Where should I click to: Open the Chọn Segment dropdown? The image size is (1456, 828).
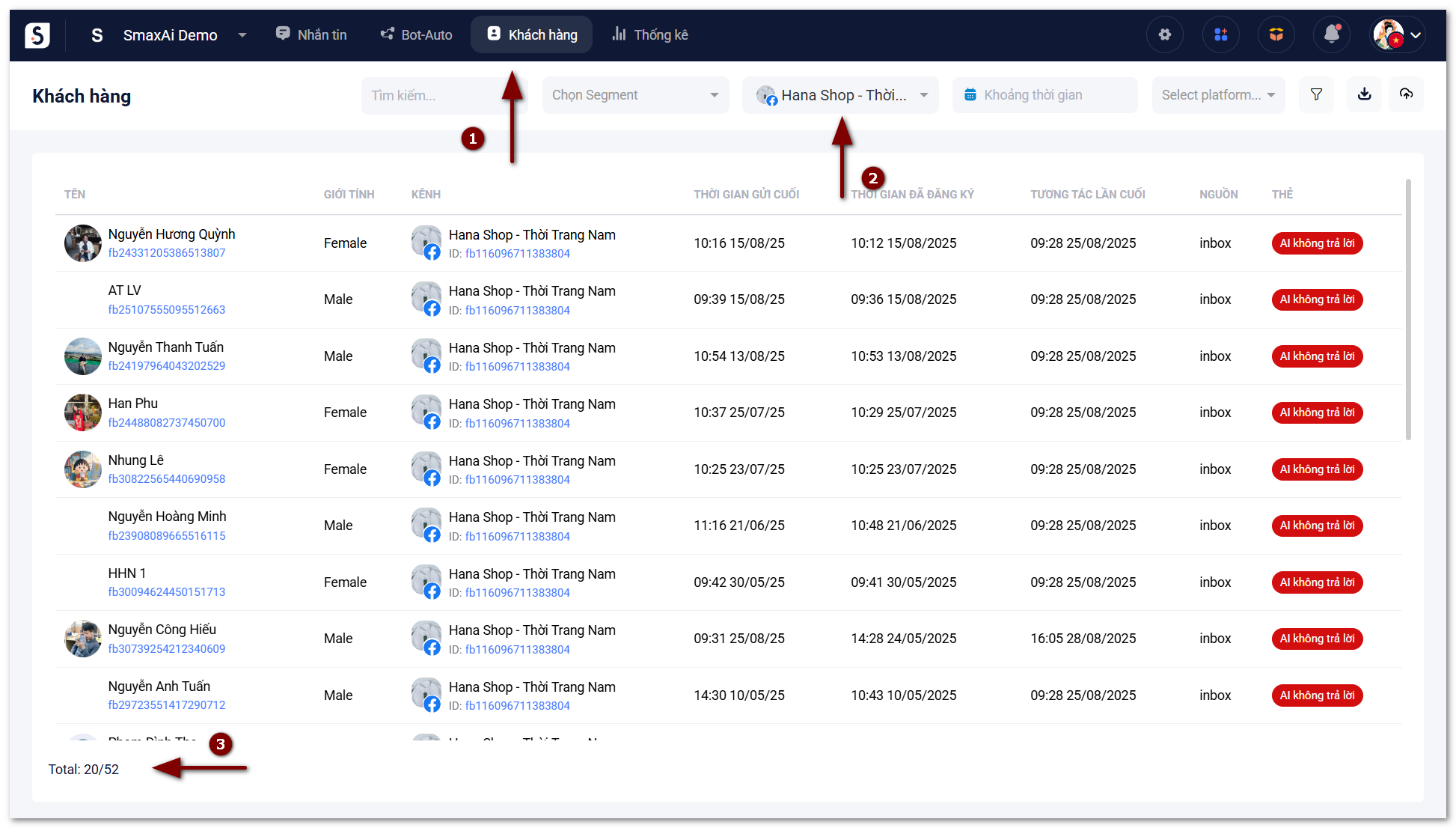[634, 95]
